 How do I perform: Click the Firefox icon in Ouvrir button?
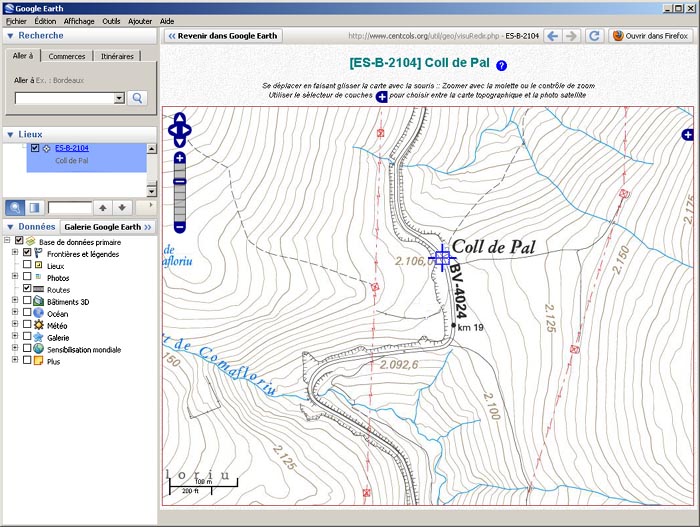click(x=618, y=36)
